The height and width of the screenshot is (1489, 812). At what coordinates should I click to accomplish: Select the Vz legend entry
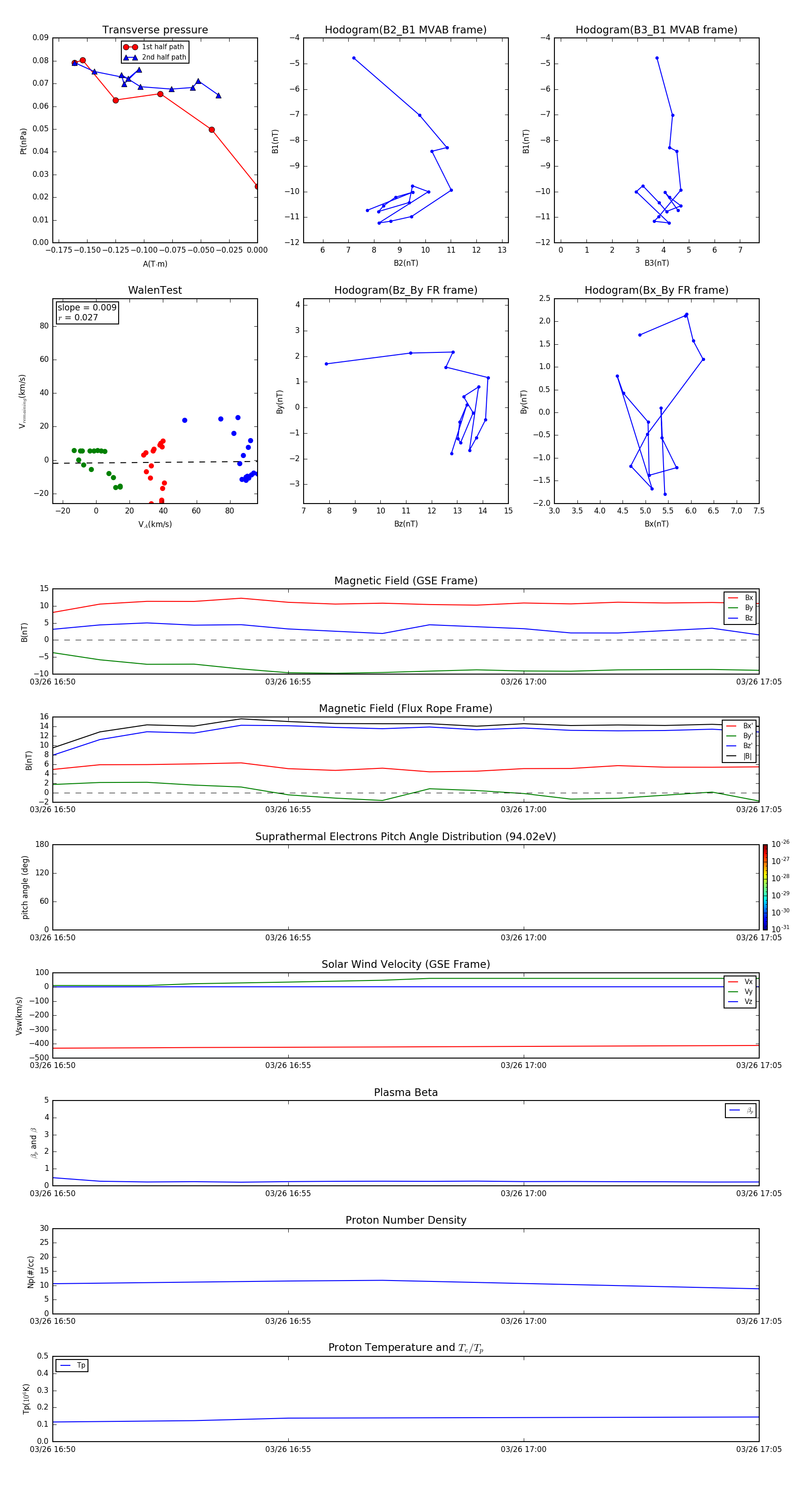pyautogui.click(x=740, y=1002)
